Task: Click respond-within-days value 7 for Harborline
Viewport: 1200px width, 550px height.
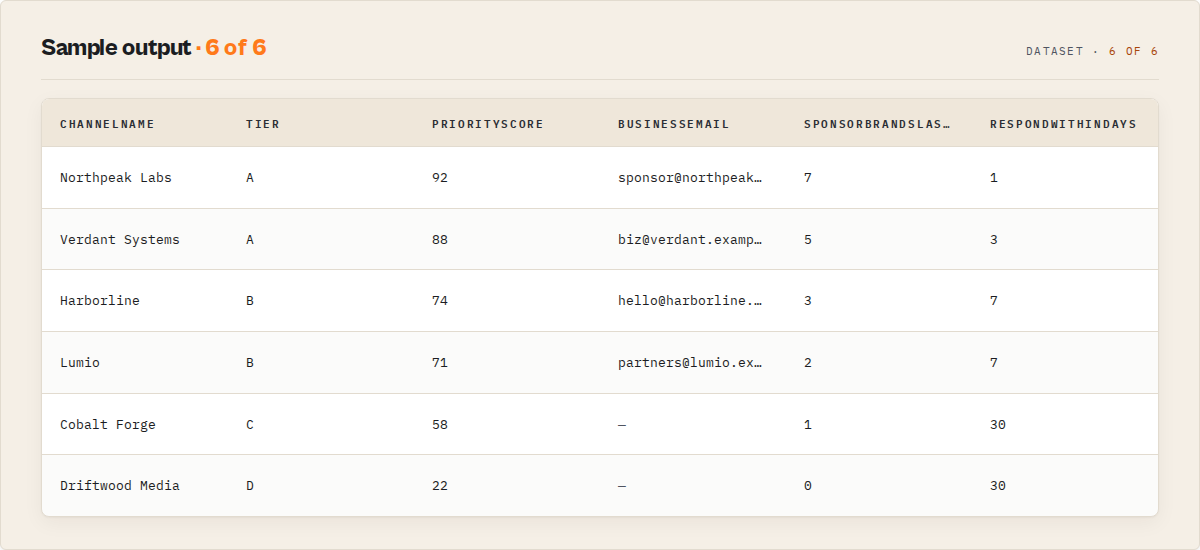Action: 994,301
